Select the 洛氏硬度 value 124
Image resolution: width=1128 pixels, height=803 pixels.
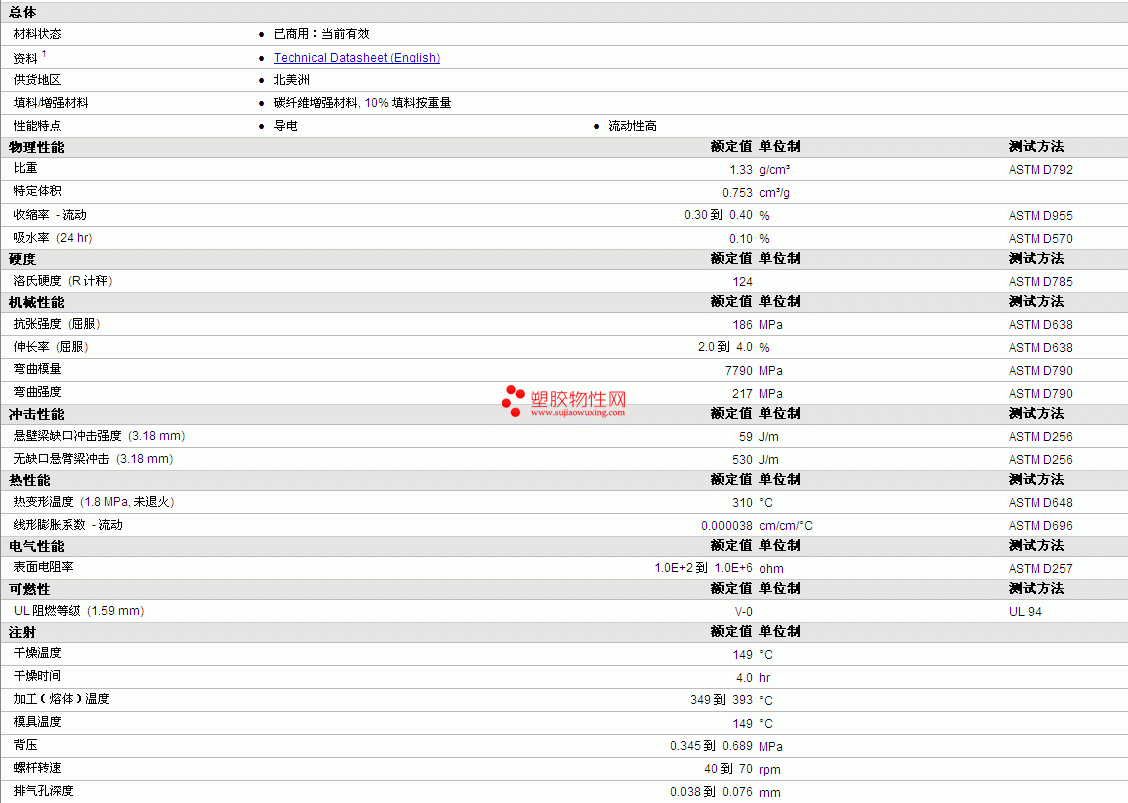[742, 282]
